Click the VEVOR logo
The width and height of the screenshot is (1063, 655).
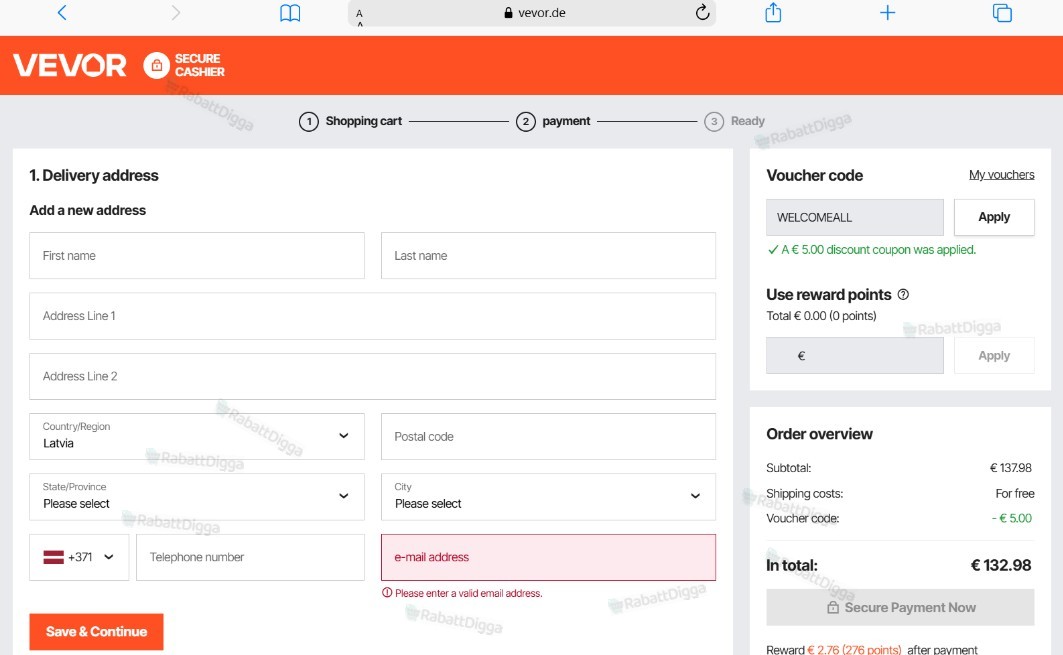(70, 65)
